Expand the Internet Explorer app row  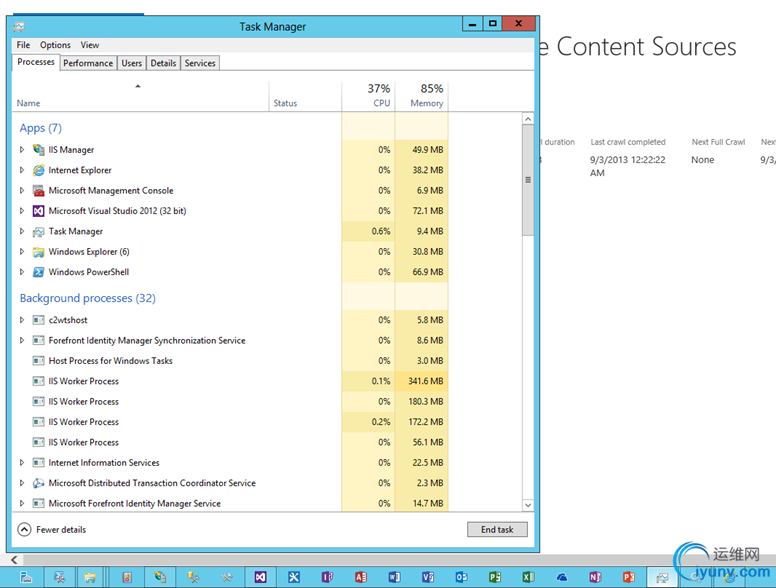click(22, 170)
